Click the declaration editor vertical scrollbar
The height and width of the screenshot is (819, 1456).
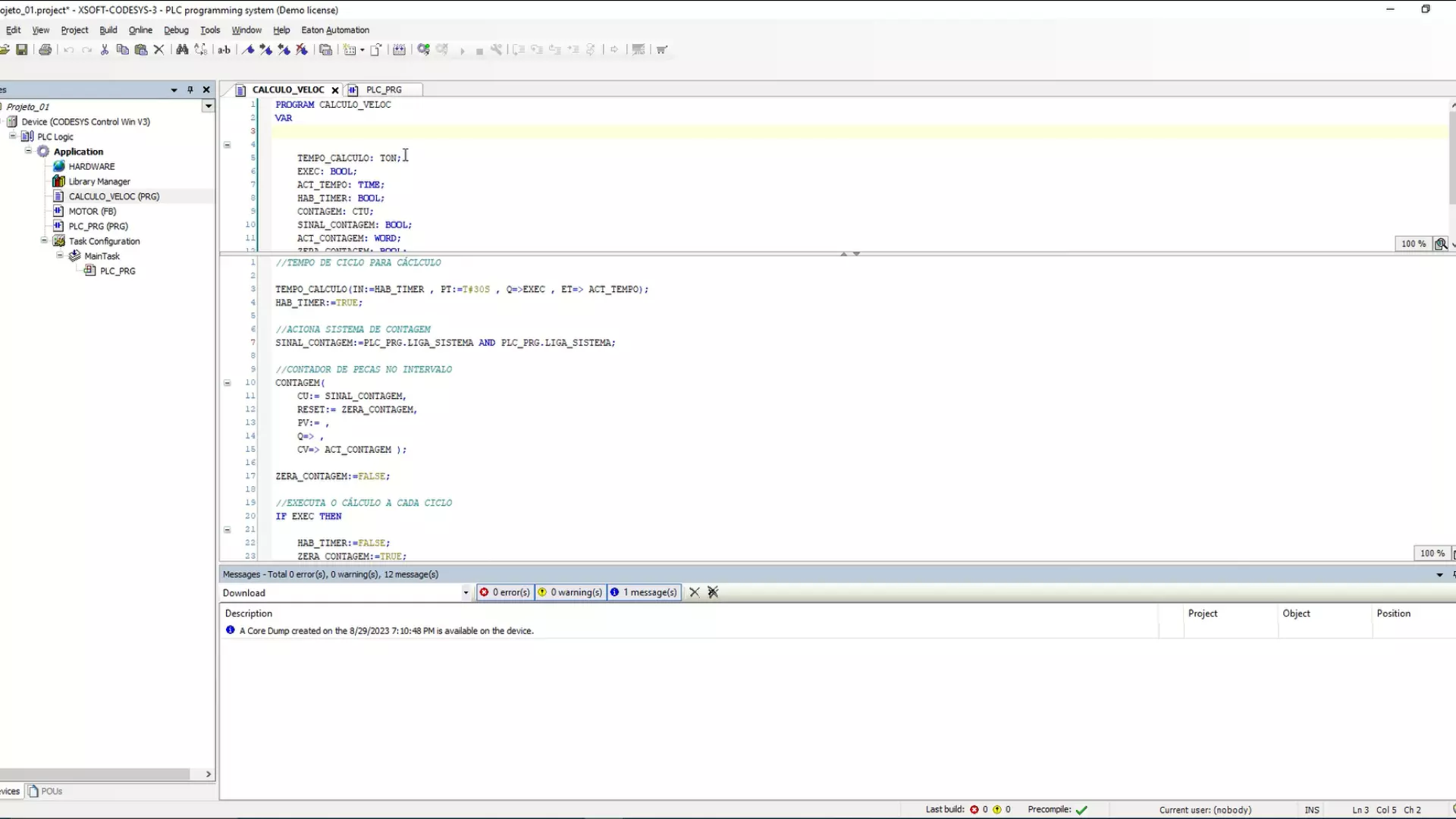coord(1452,157)
